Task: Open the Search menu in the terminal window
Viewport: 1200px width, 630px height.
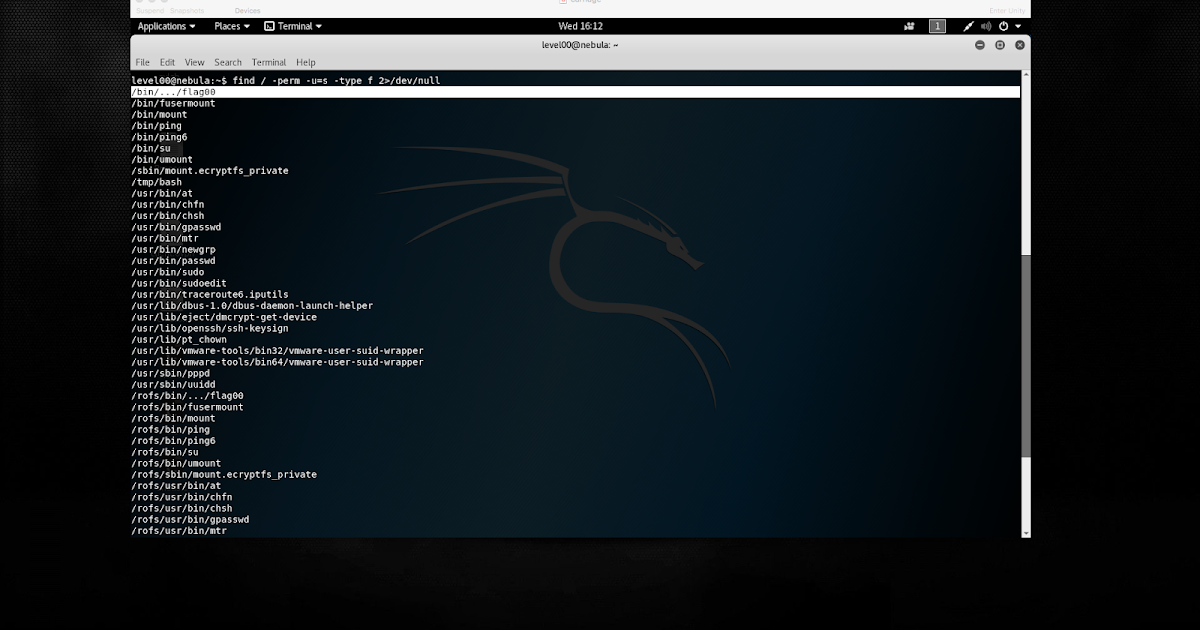Action: point(228,62)
